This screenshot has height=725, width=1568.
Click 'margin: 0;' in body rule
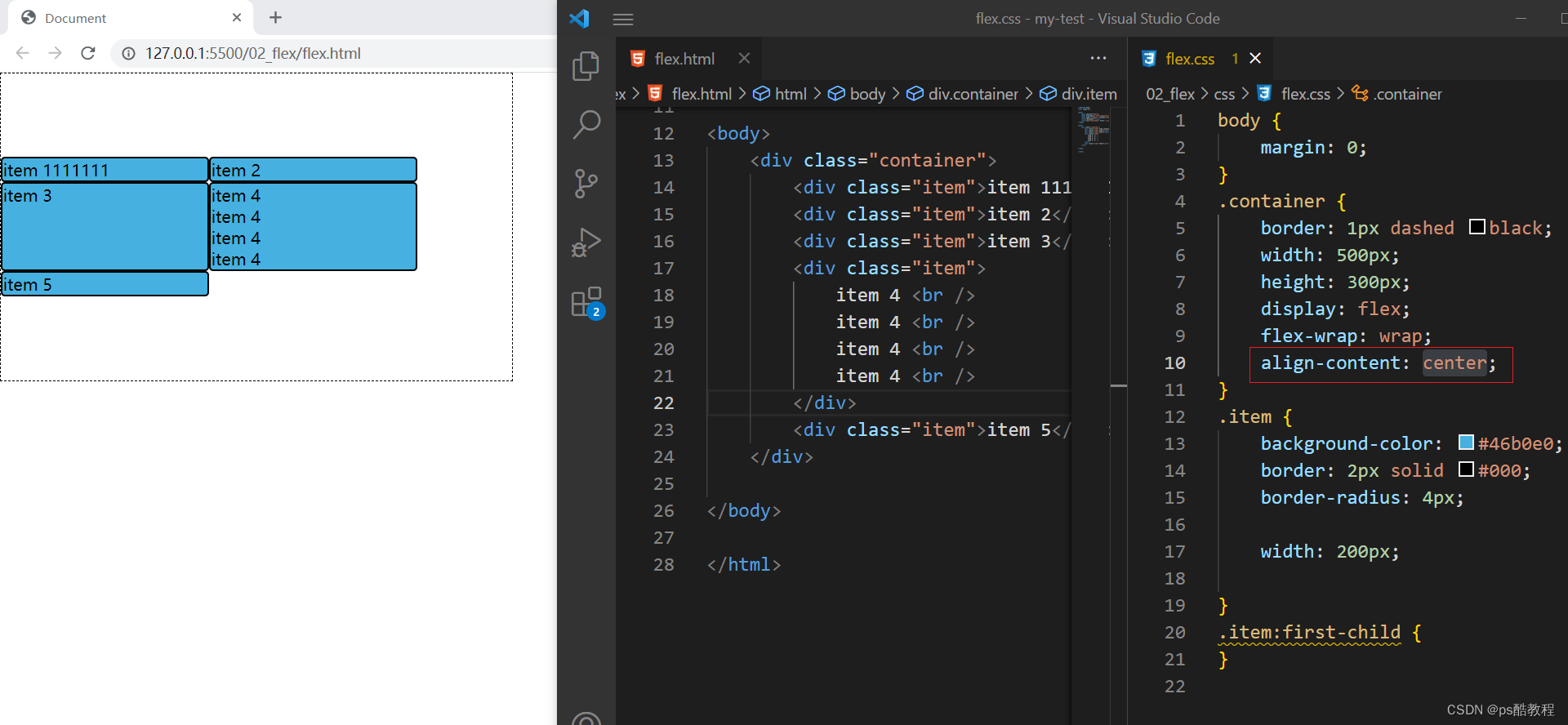pyautogui.click(x=1313, y=147)
